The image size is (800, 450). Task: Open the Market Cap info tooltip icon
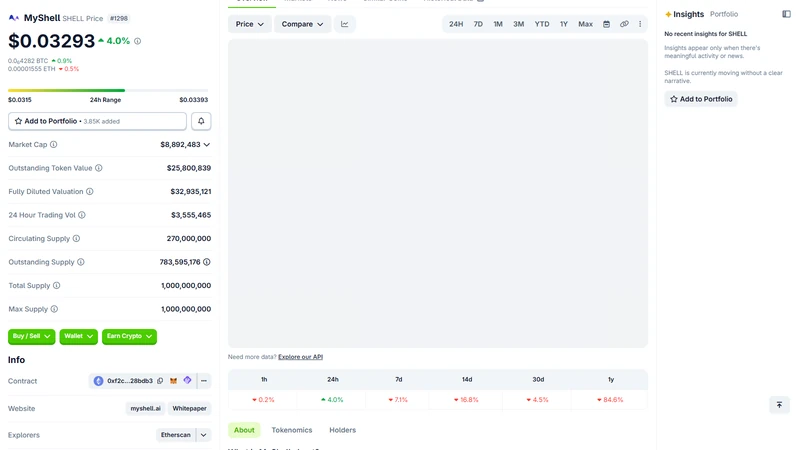pyautogui.click(x=54, y=144)
